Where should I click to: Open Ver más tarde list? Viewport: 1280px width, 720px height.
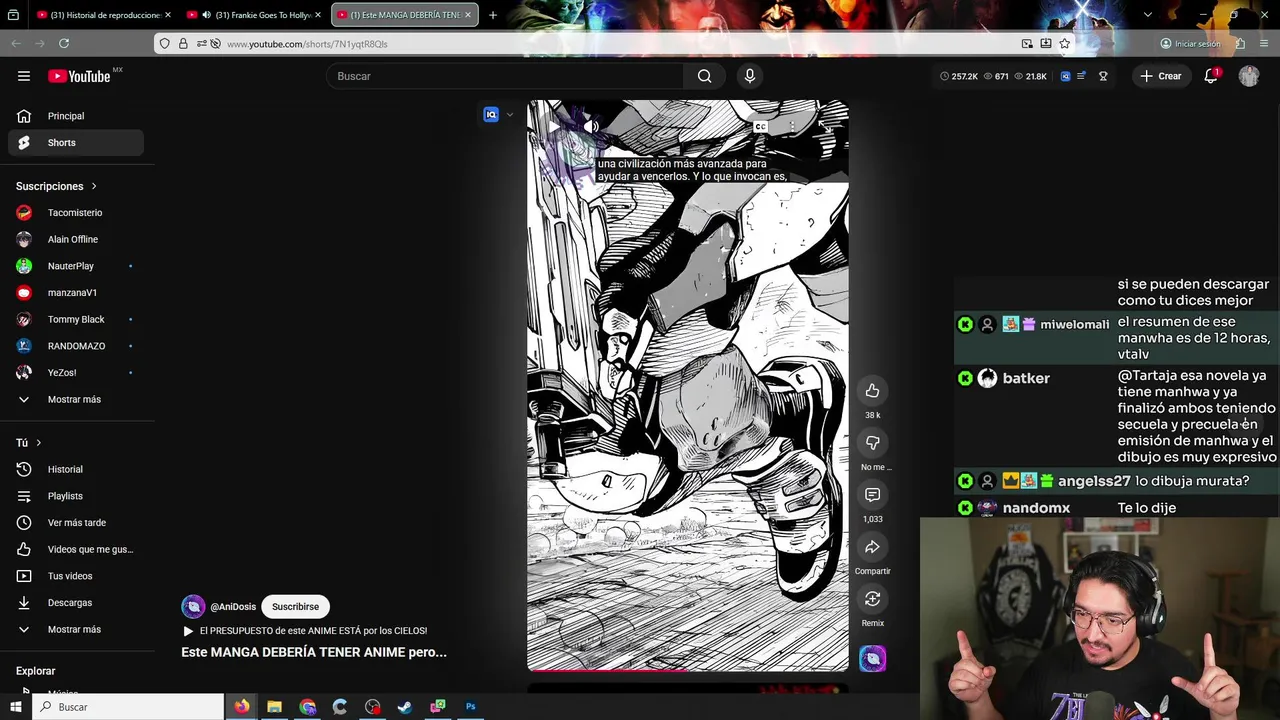(x=76, y=523)
